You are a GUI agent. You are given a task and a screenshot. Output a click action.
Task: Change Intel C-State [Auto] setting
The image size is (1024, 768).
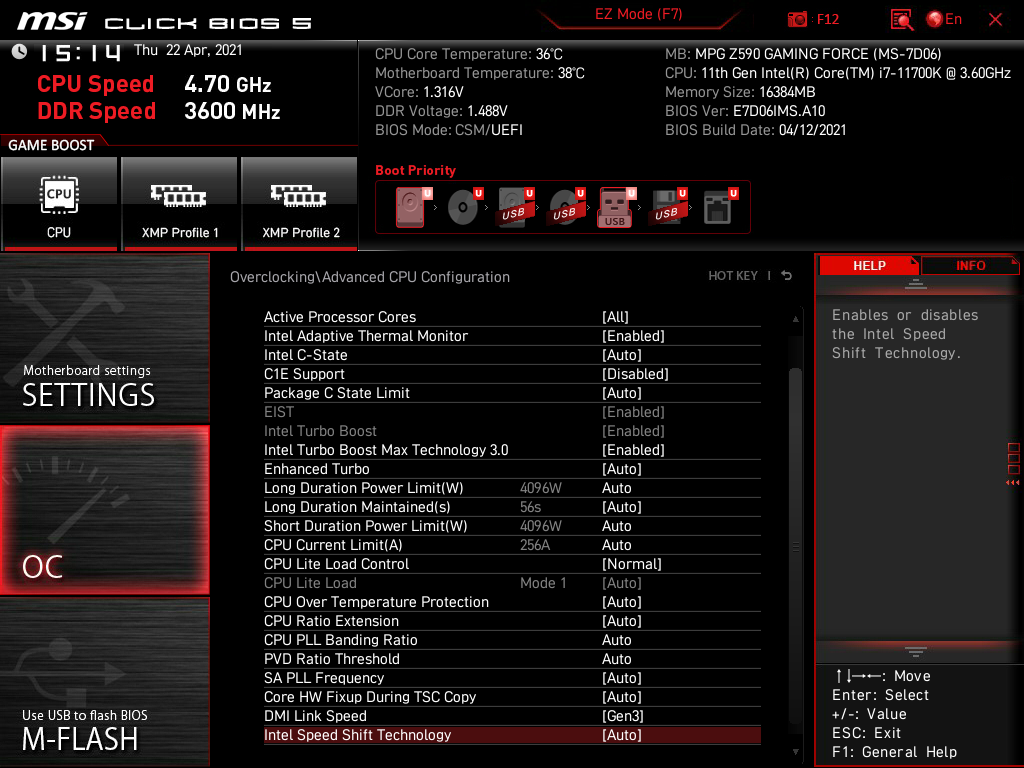pos(512,355)
